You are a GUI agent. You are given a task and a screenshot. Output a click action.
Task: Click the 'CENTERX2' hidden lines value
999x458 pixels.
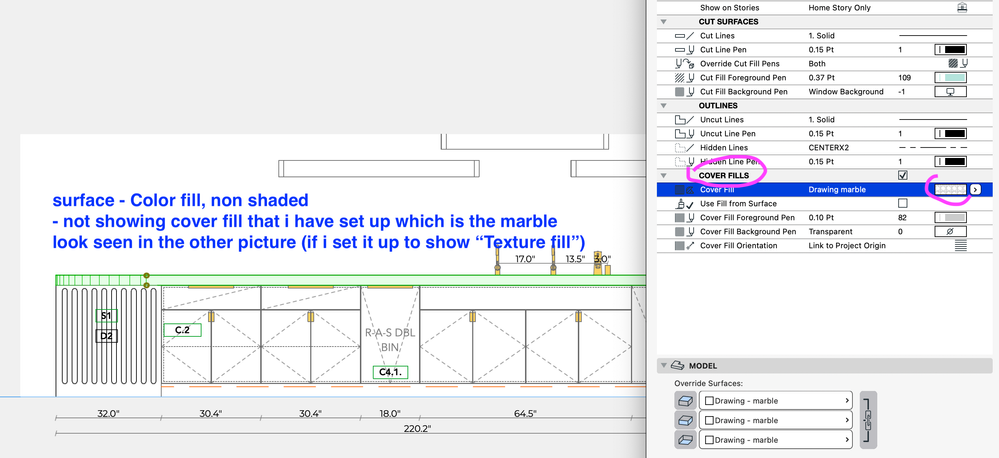tap(828, 148)
